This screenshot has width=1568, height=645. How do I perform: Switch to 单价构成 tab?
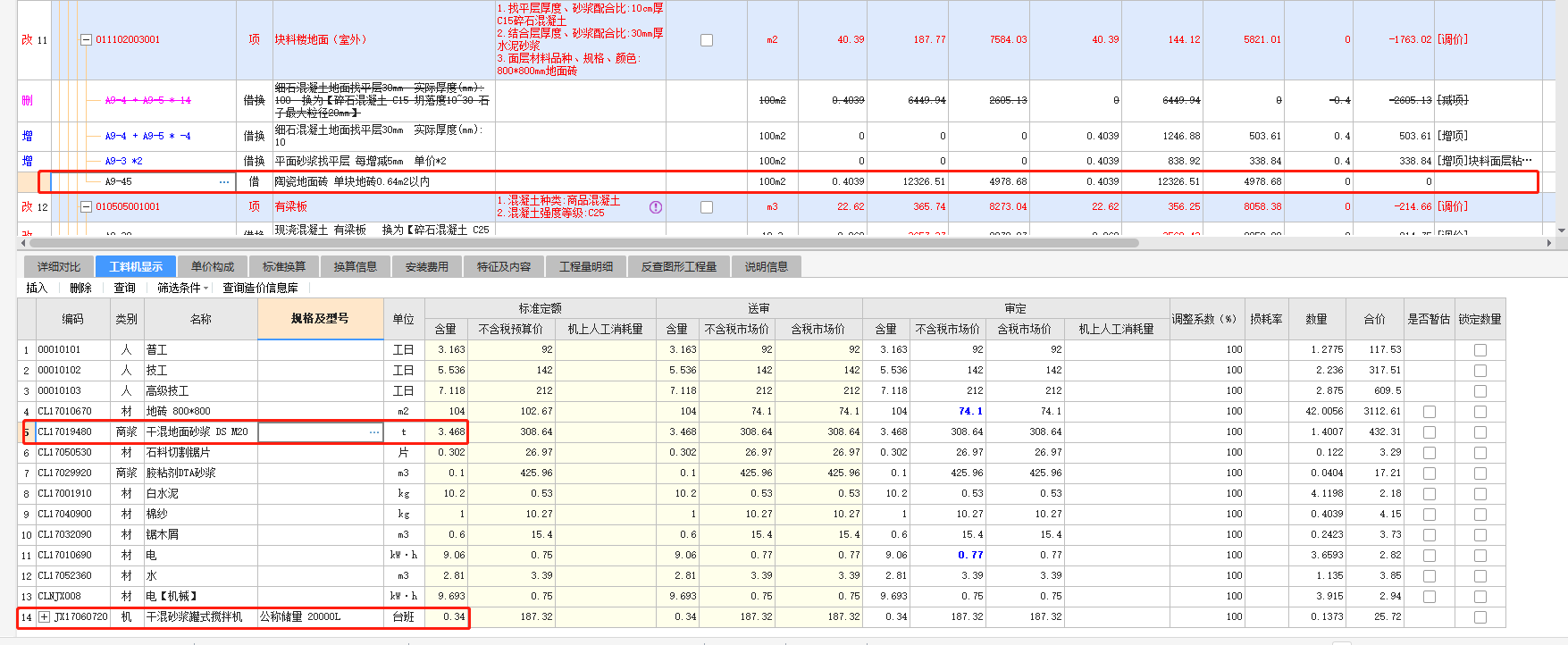pyautogui.click(x=213, y=266)
